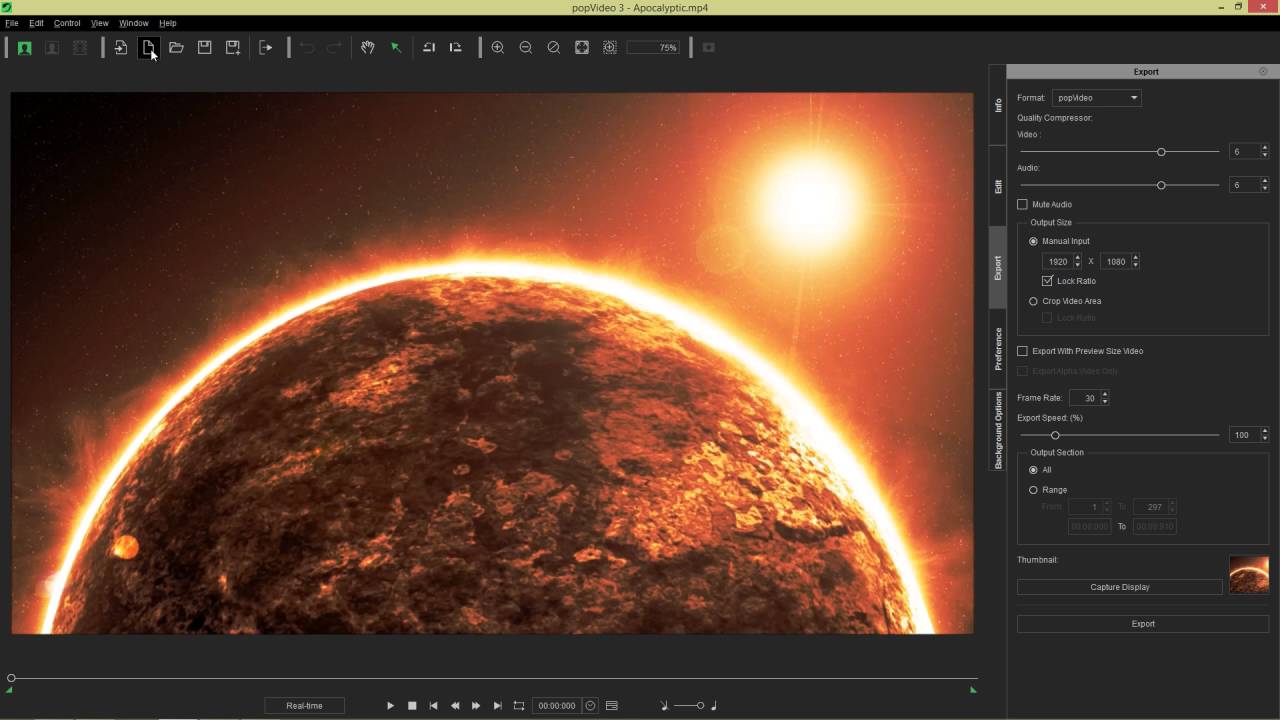
Task: Select the Range output section radio
Action: point(1033,490)
